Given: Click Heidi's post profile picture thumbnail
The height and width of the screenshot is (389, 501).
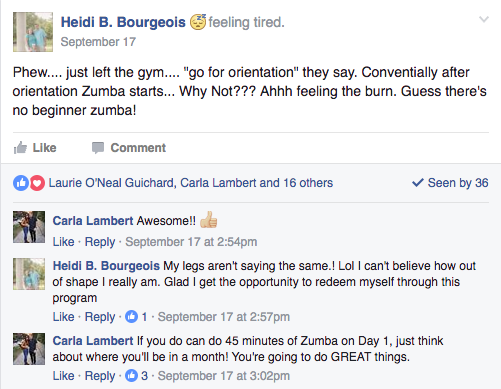Looking at the screenshot, I should (x=33, y=32).
